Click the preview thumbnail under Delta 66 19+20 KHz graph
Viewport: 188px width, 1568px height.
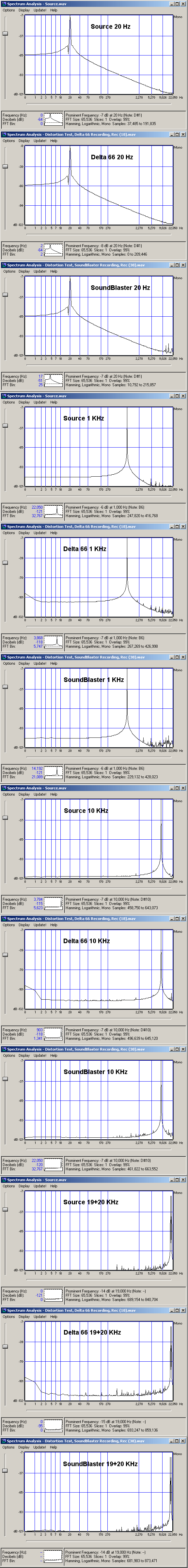point(54,1426)
